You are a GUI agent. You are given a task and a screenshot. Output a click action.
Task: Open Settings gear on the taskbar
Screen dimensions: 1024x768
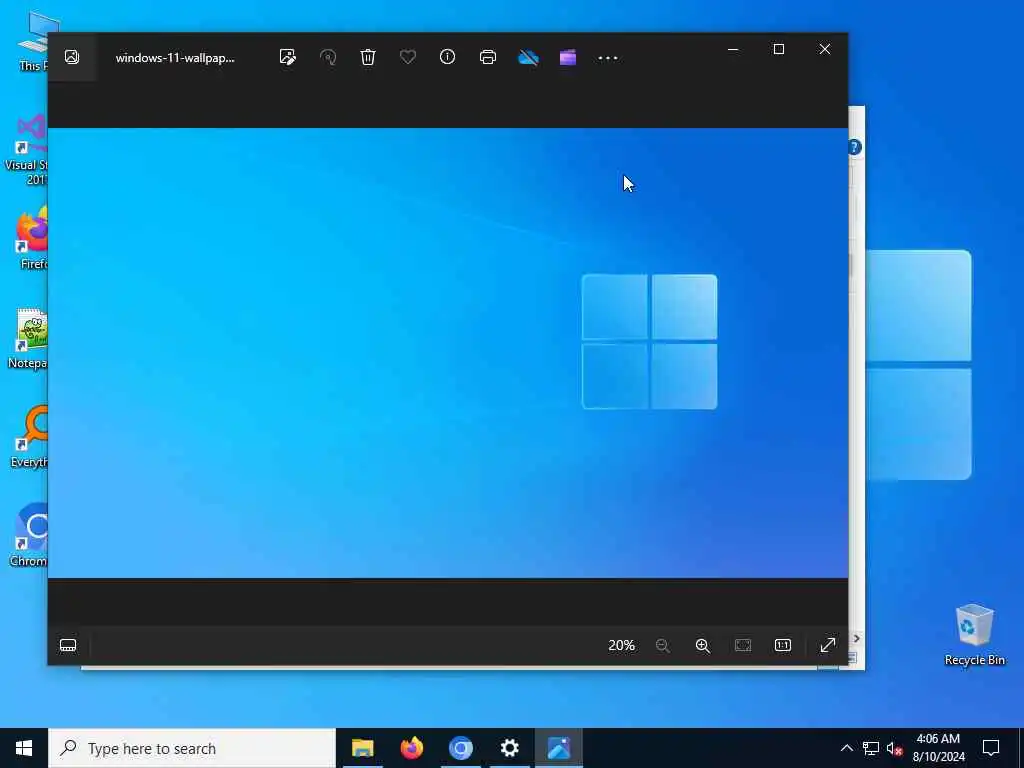509,748
